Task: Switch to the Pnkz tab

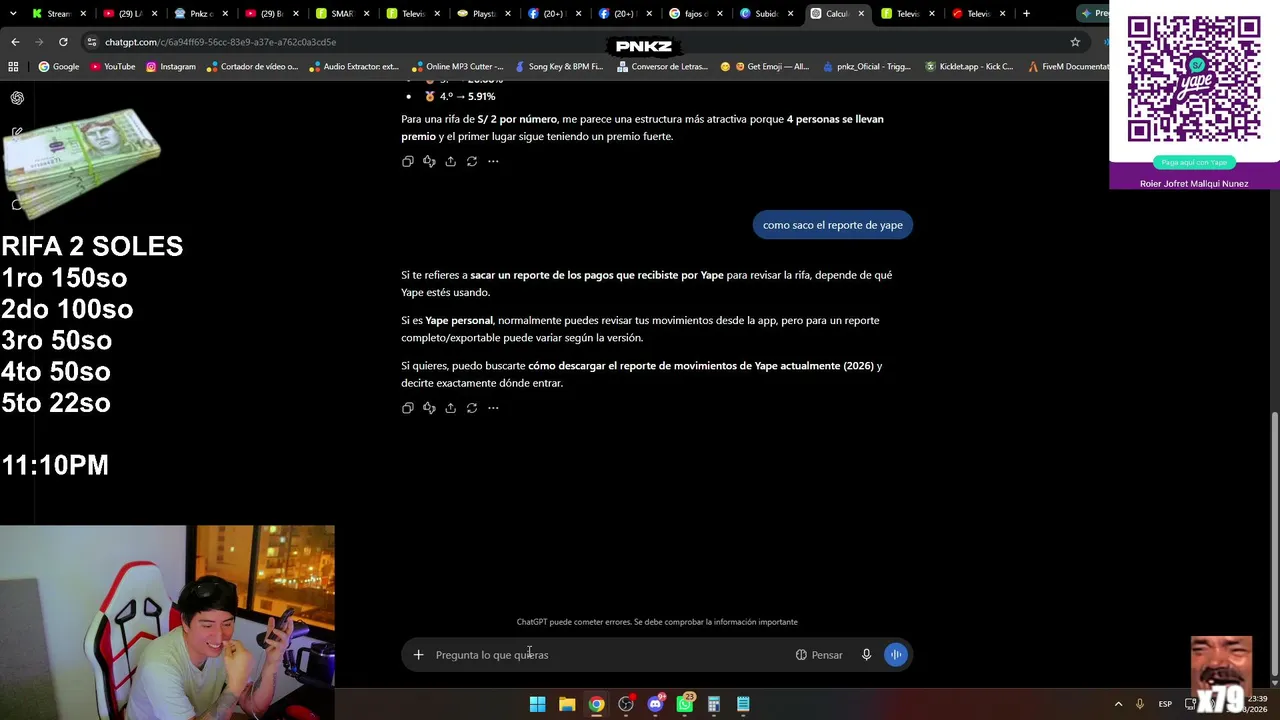Action: click(x=202, y=14)
